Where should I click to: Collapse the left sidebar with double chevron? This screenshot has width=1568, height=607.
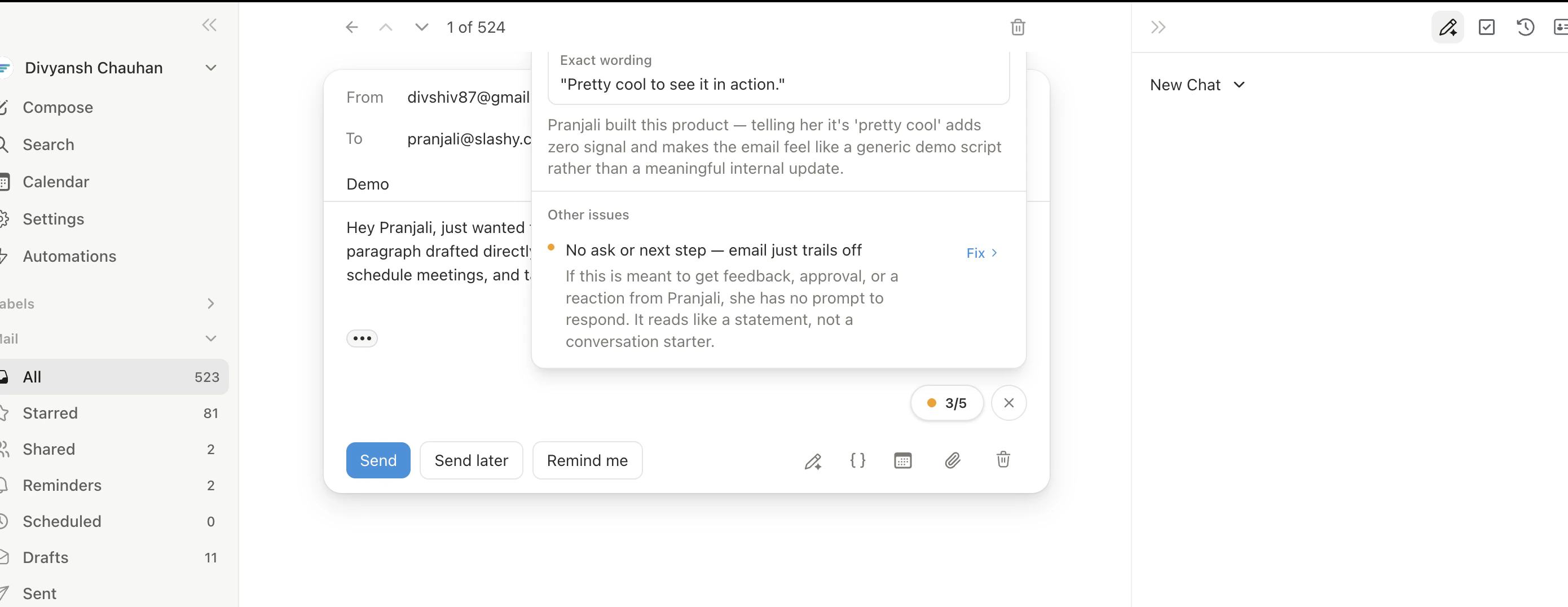point(209,25)
